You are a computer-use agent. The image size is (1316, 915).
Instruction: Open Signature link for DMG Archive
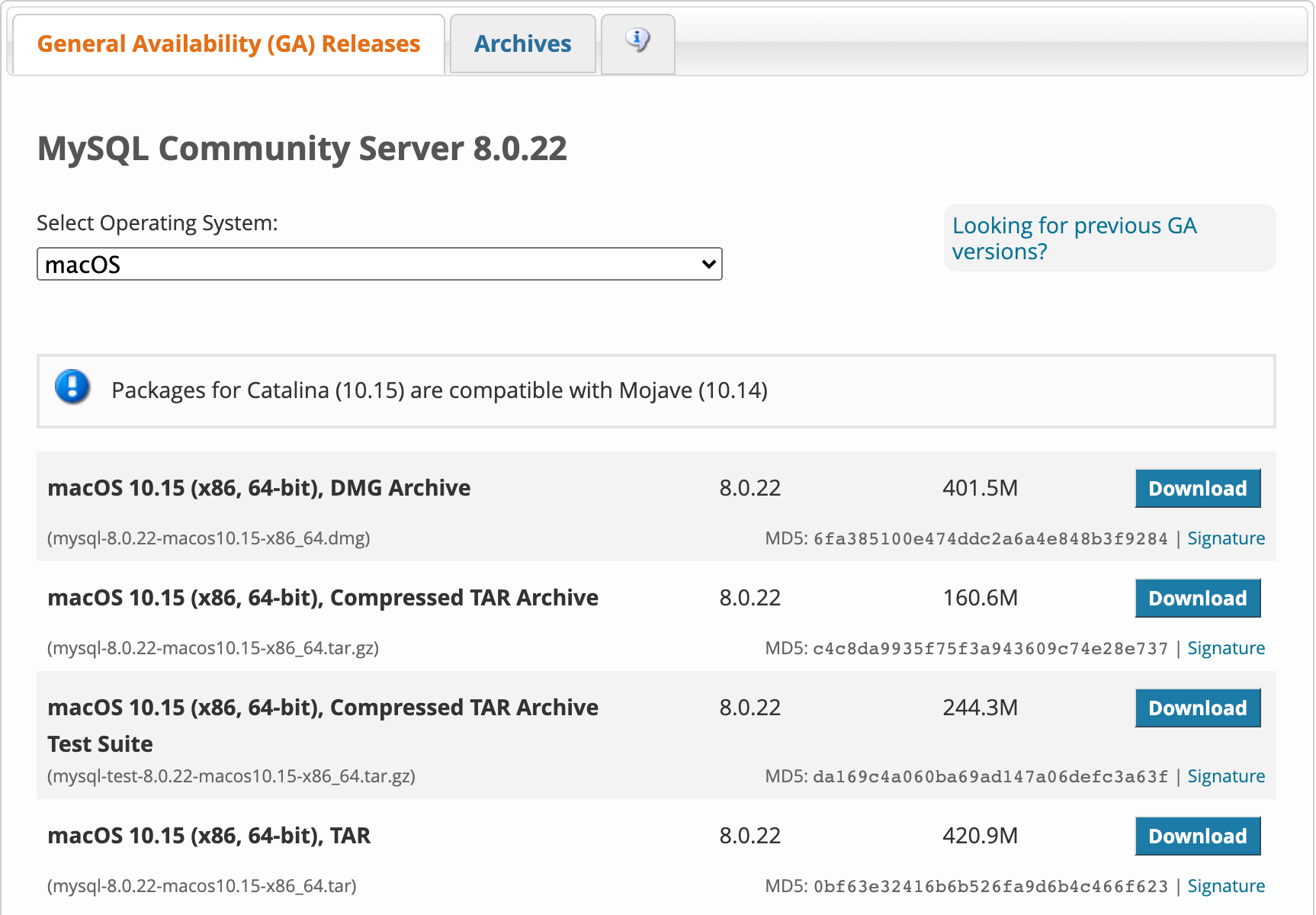pyautogui.click(x=1225, y=538)
